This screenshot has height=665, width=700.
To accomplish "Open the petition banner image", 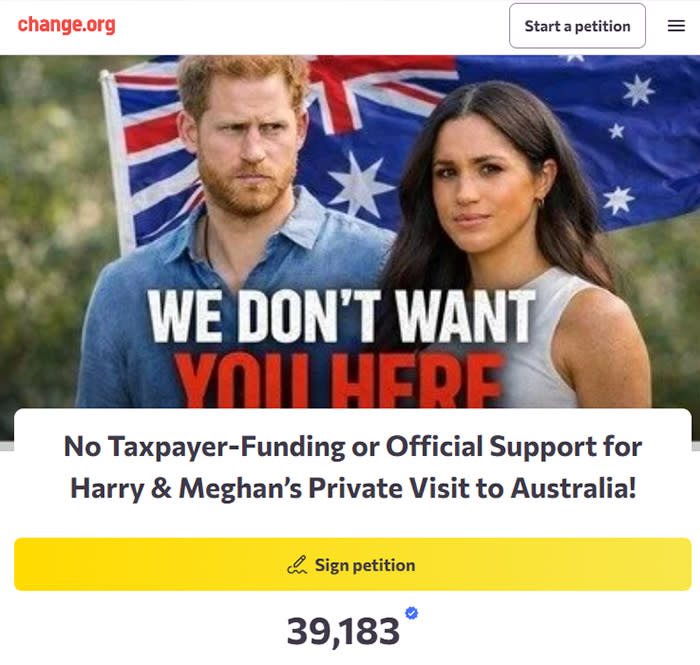I will 350,230.
